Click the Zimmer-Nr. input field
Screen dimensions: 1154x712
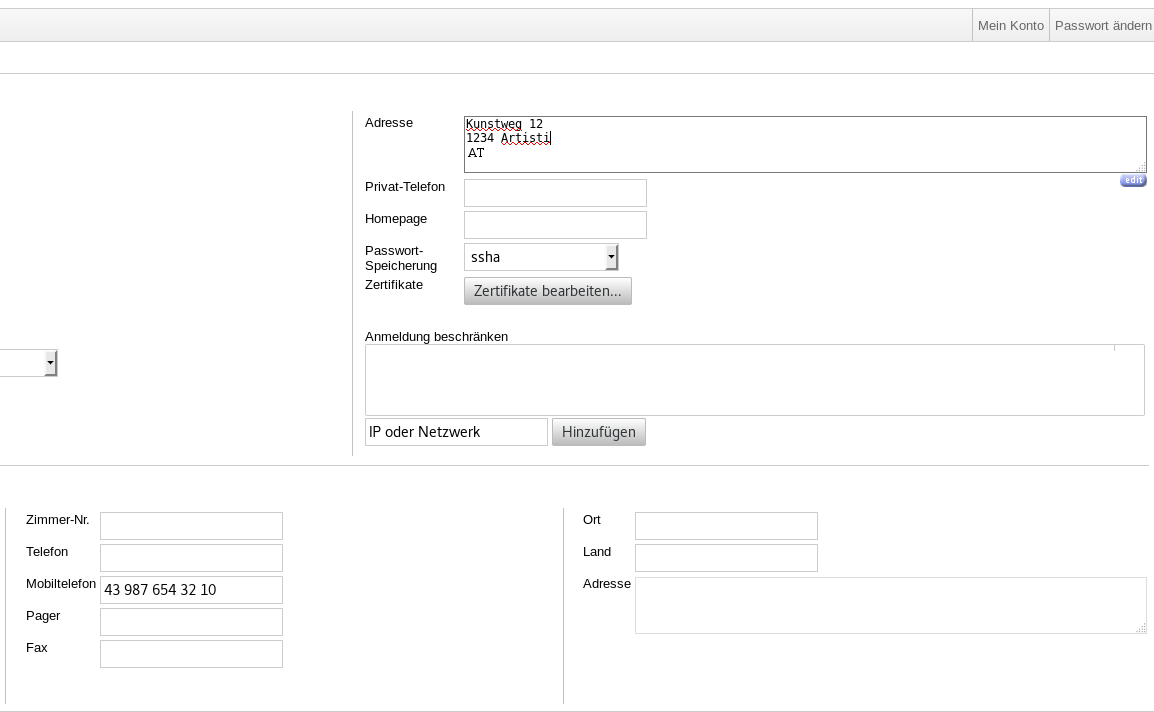pyautogui.click(x=191, y=526)
